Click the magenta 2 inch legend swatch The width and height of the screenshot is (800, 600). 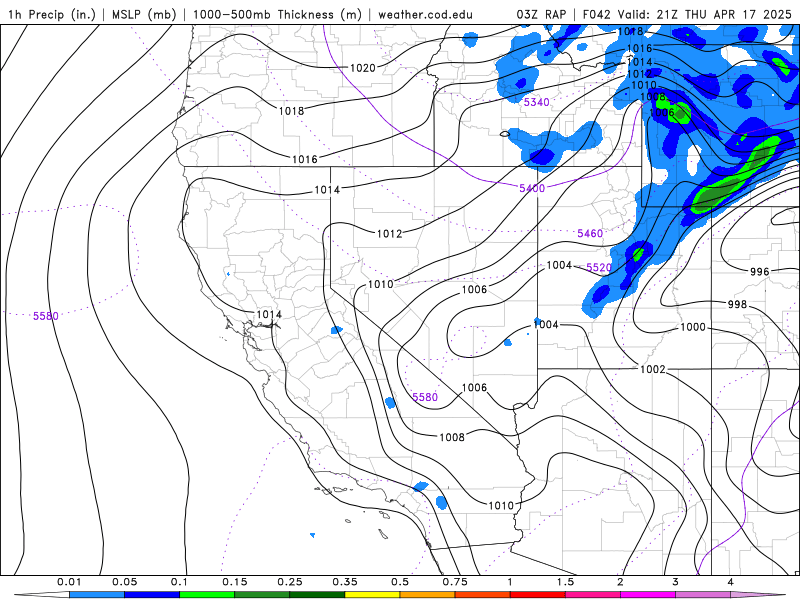648,595
